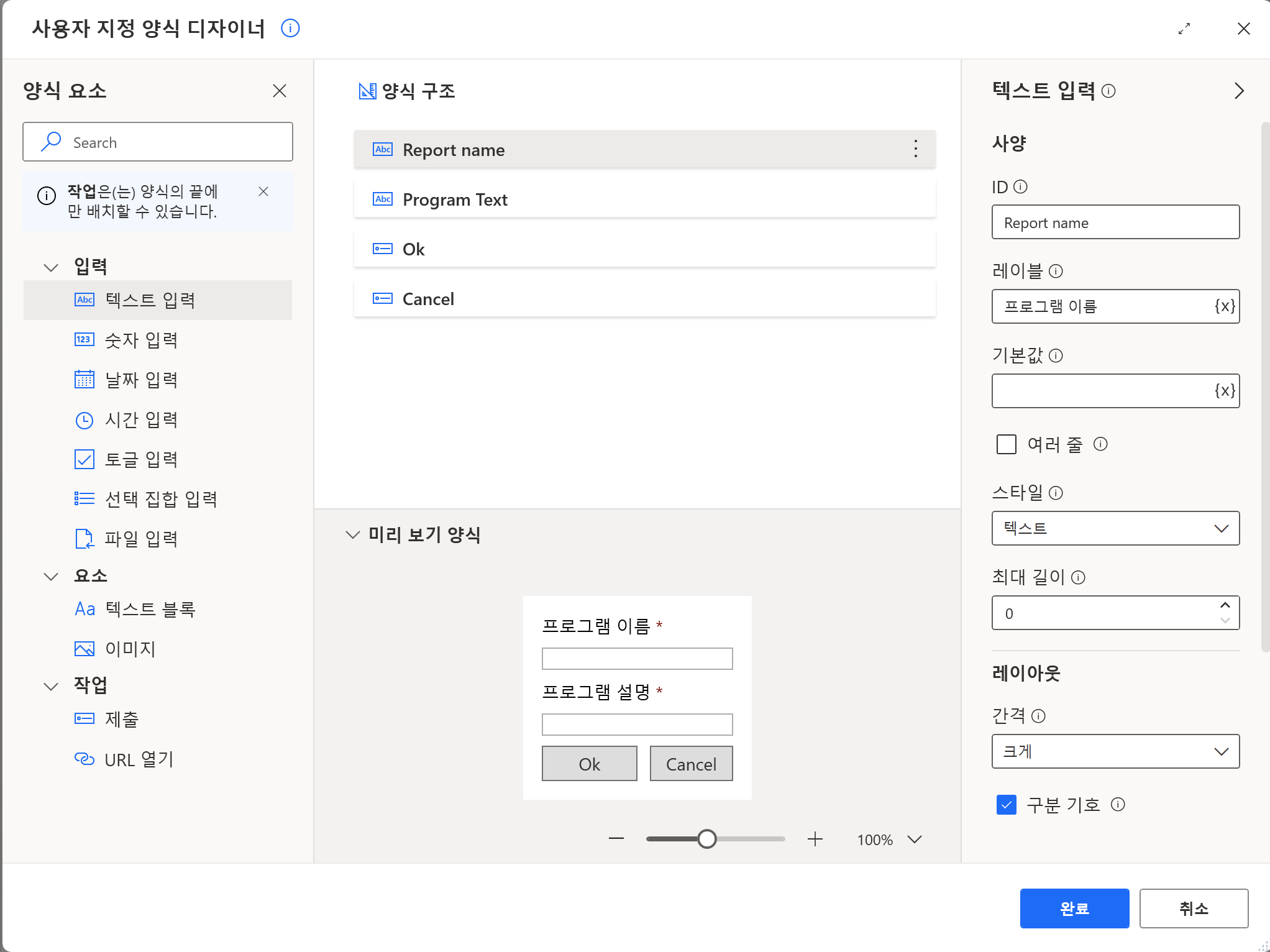Click the zoom-in plus icon in preview

point(815,840)
